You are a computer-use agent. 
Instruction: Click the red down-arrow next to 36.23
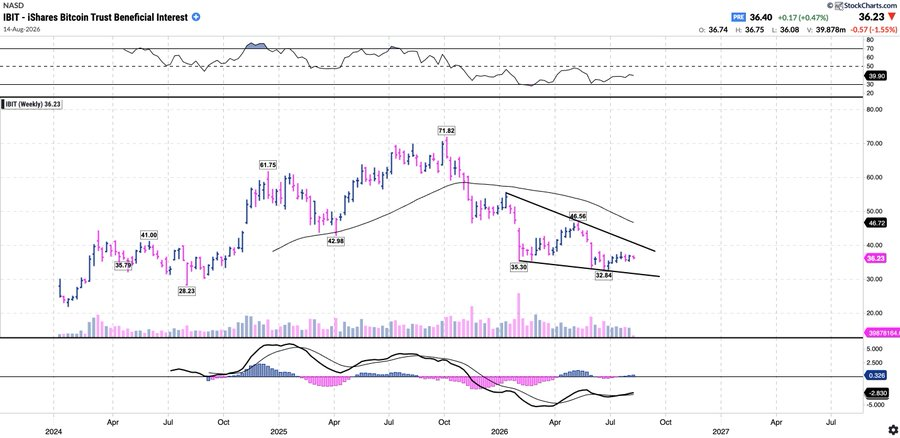tap(891, 17)
